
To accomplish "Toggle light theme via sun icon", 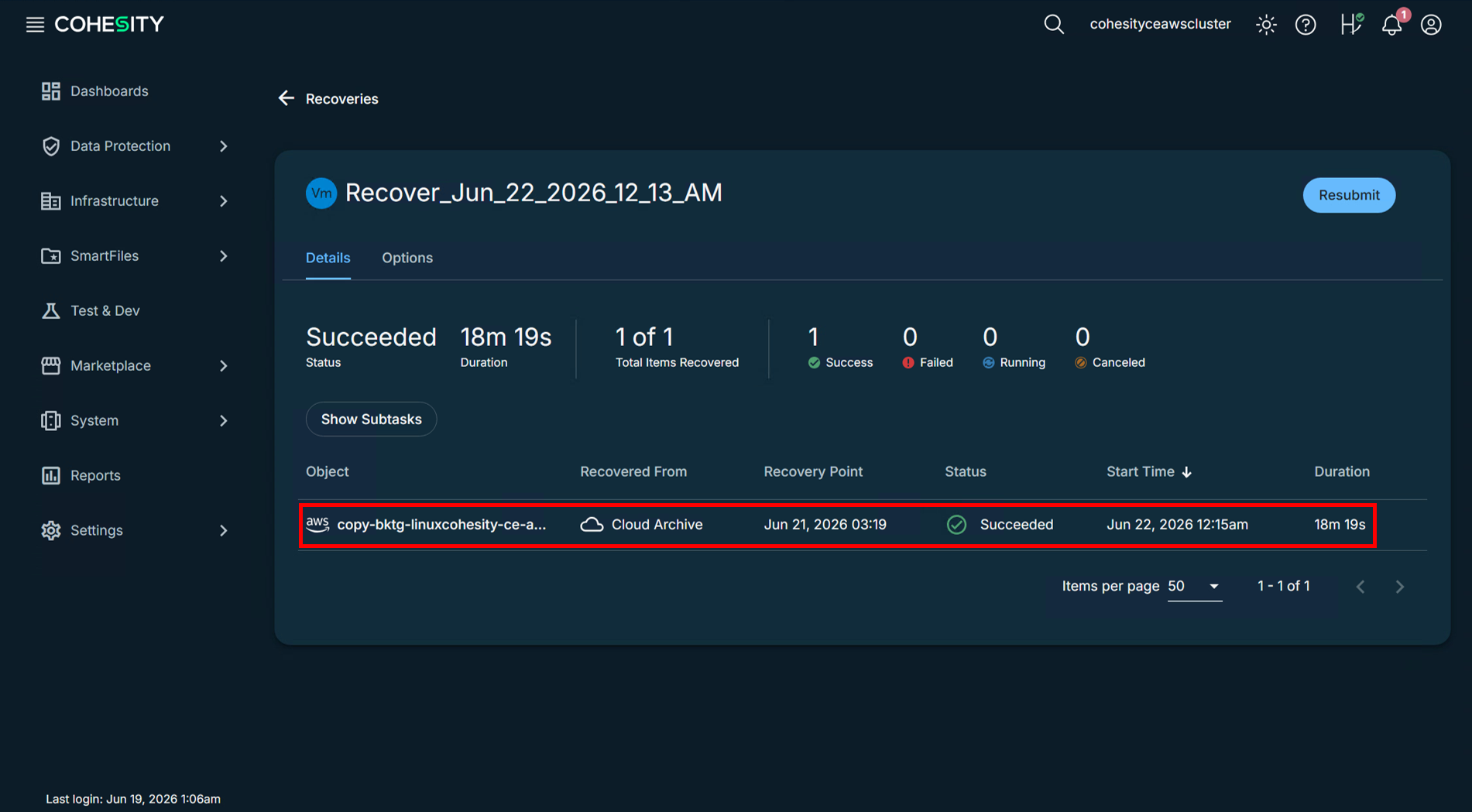I will click(x=1266, y=25).
